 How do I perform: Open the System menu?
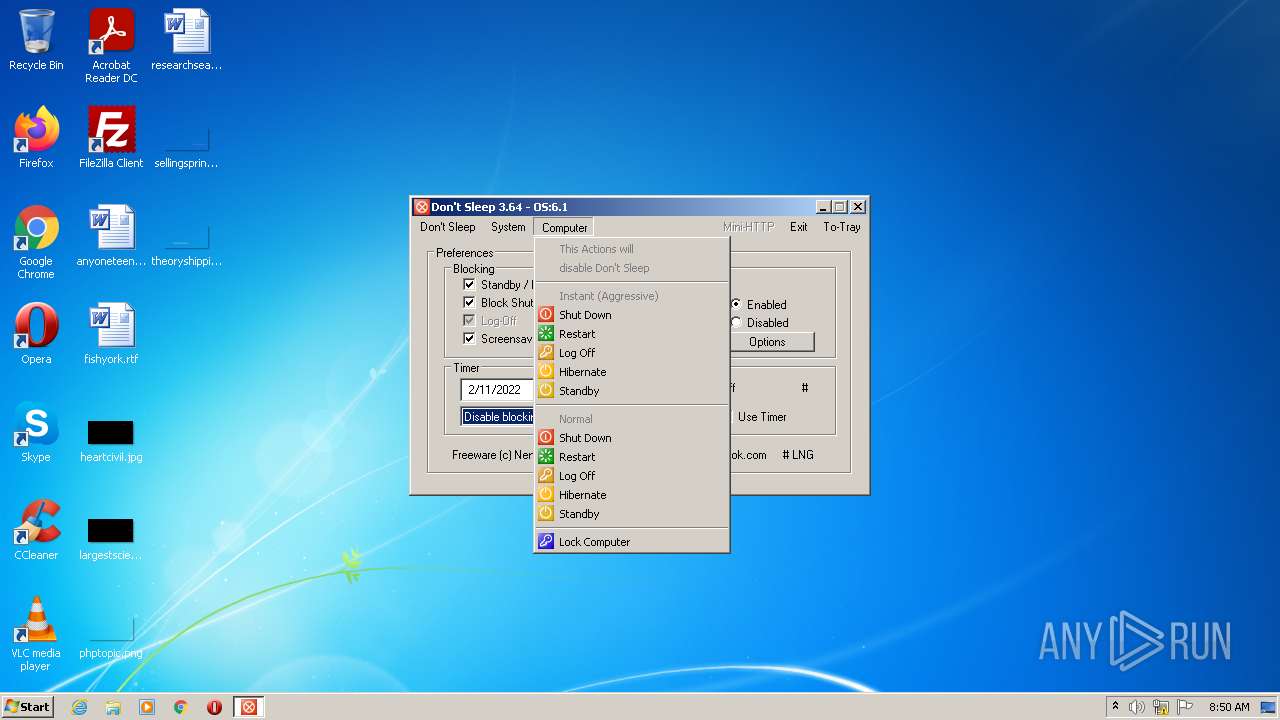tap(508, 227)
